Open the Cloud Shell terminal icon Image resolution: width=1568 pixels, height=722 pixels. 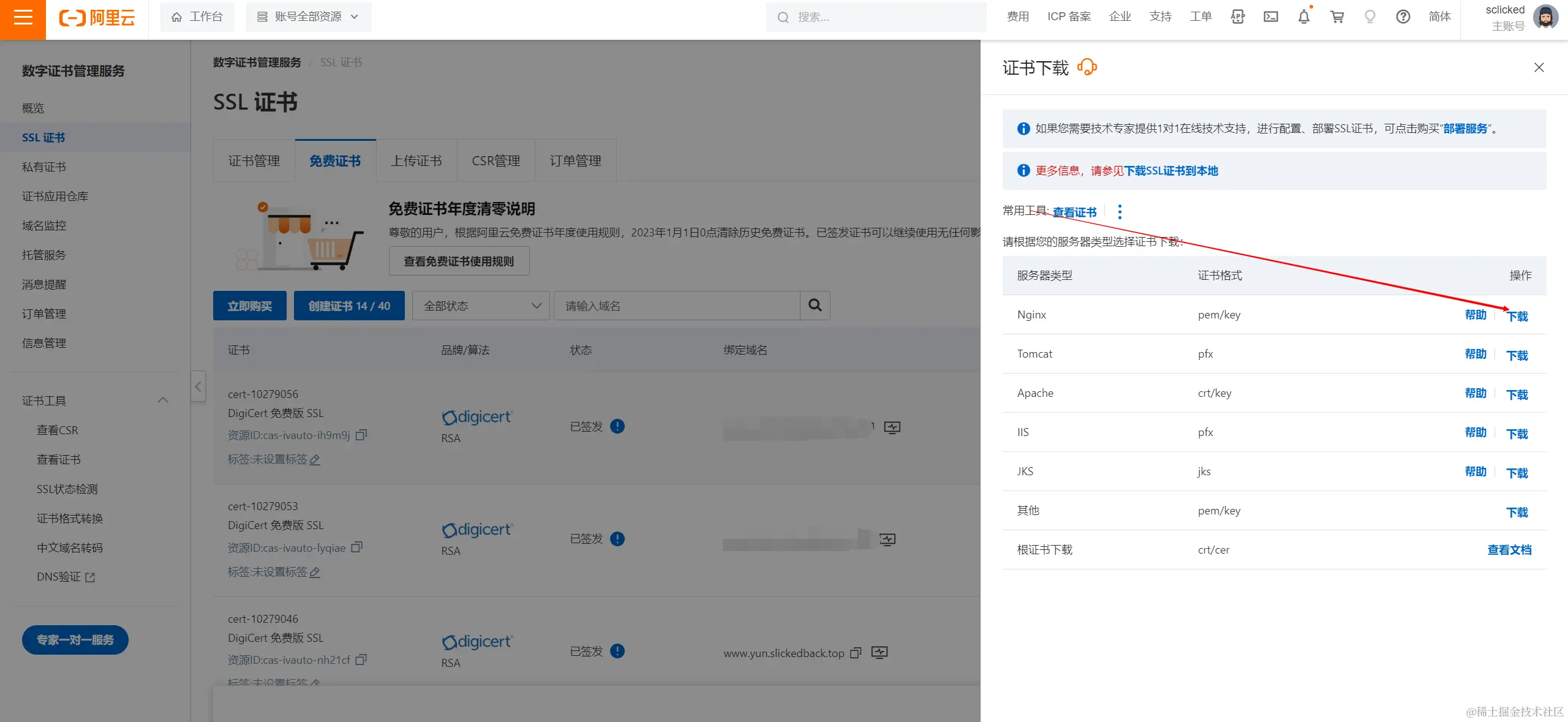[1270, 17]
